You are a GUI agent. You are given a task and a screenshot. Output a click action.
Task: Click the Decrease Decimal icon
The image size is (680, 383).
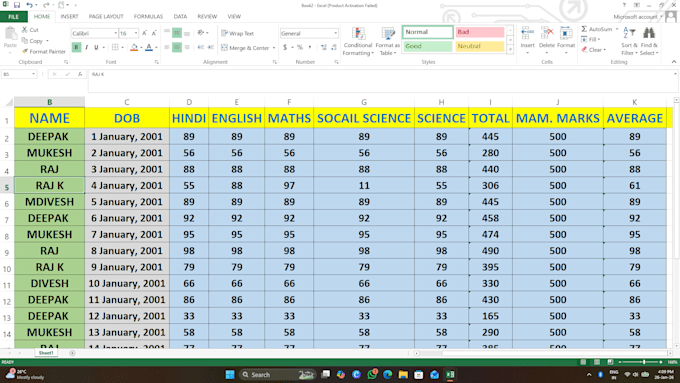click(x=334, y=47)
